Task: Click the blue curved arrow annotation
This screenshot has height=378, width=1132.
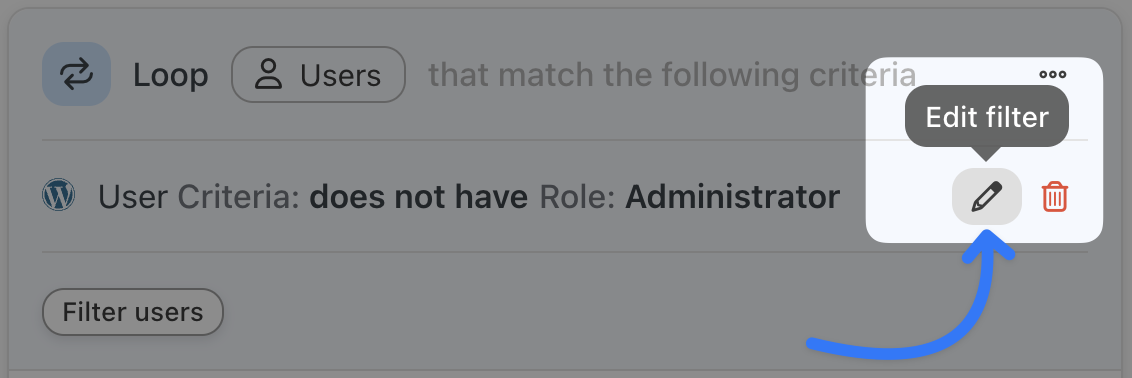Action: coord(911,299)
